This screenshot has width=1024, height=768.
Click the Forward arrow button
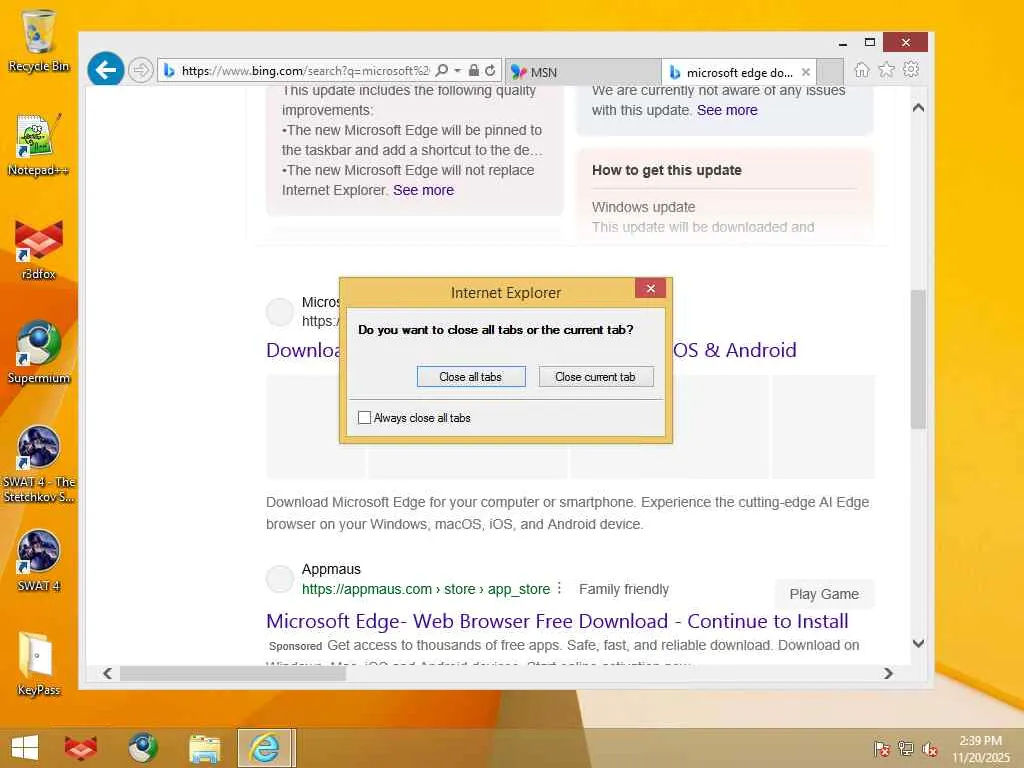(140, 70)
